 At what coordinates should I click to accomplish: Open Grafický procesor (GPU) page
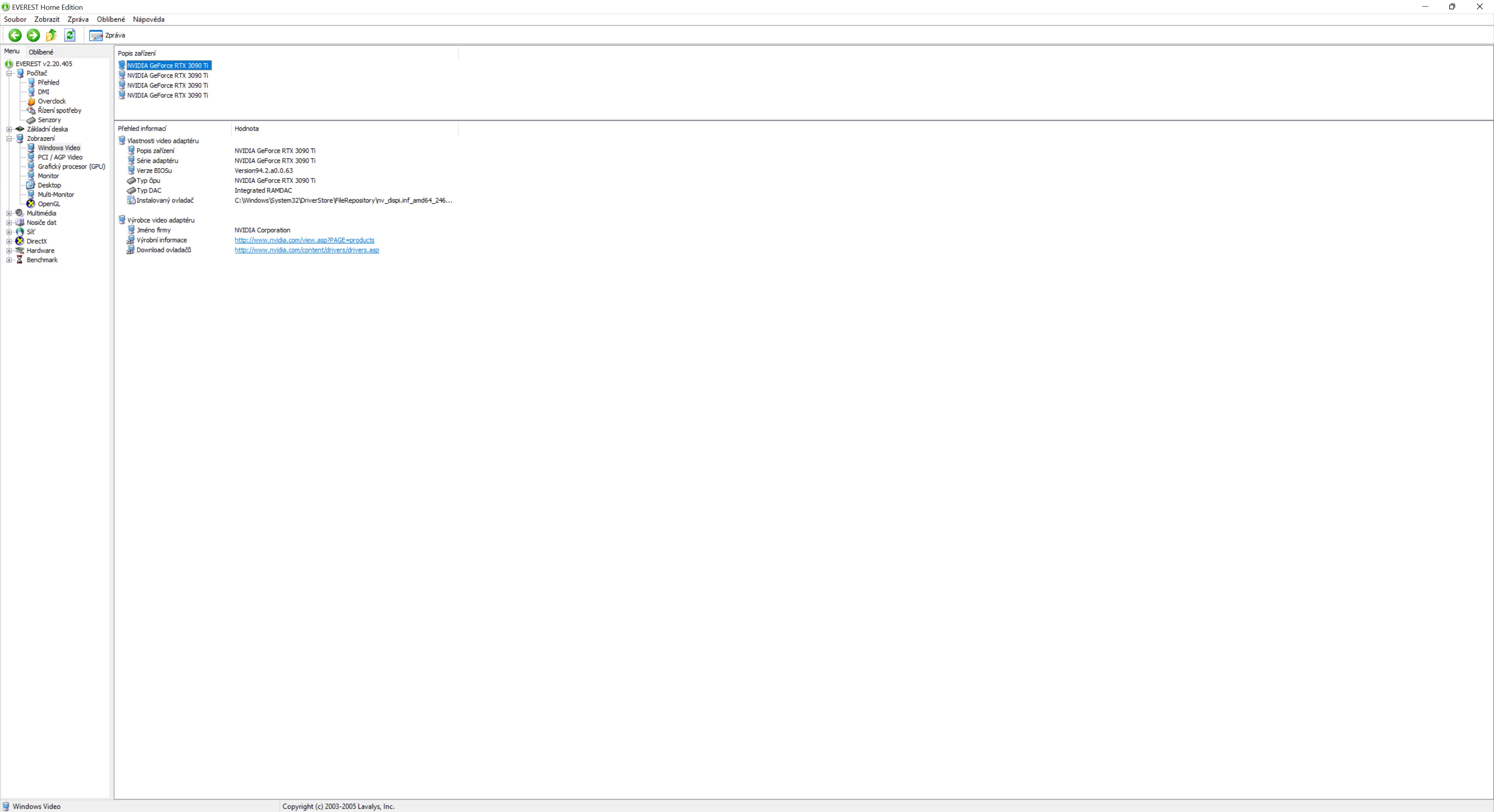(71, 167)
